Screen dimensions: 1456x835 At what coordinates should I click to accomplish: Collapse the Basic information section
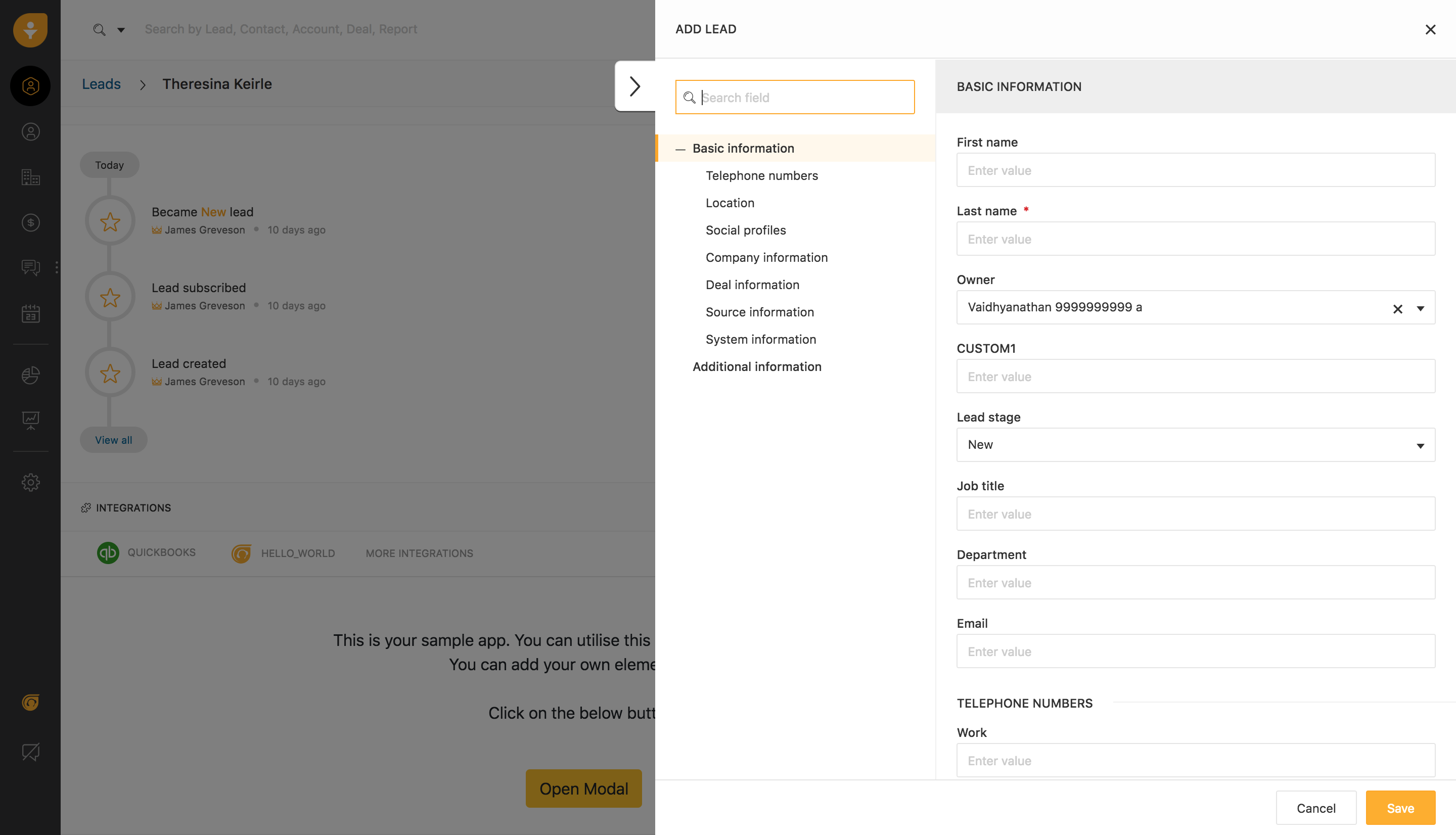click(x=680, y=149)
